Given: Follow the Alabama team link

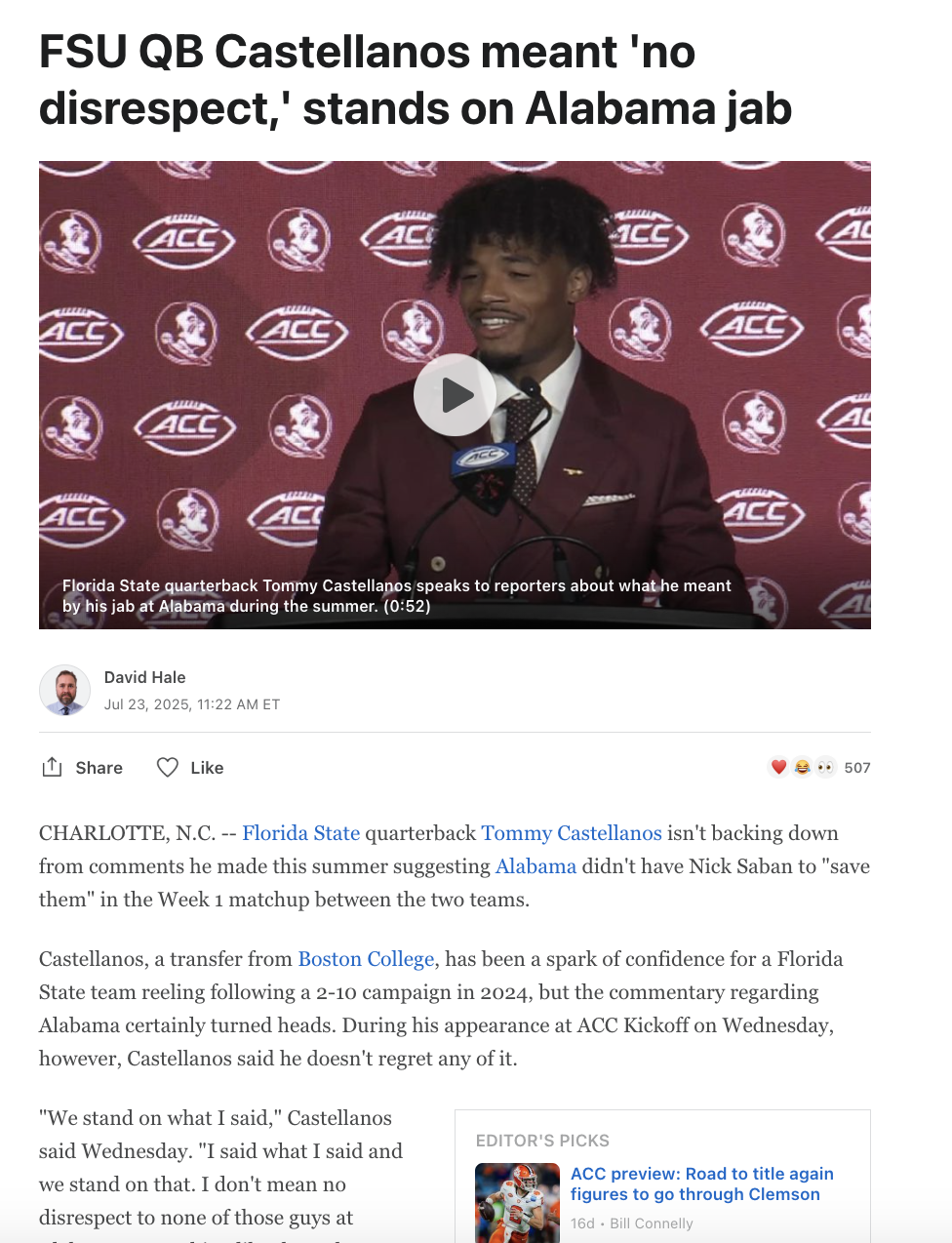Looking at the screenshot, I should pos(535,866).
